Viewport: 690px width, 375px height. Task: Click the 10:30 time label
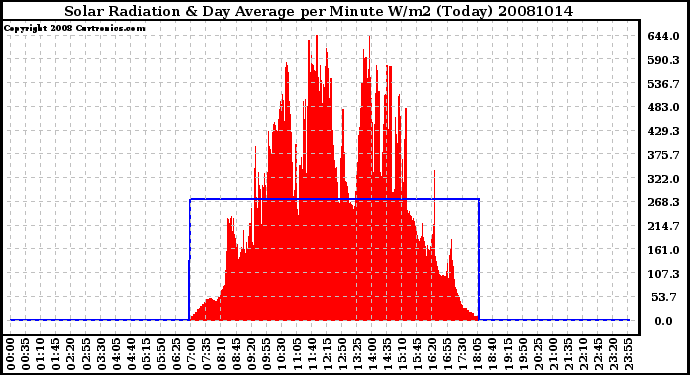282,354
